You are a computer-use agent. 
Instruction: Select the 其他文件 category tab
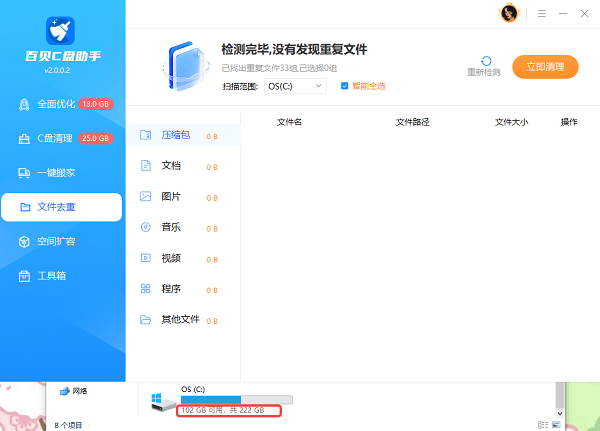tap(183, 320)
